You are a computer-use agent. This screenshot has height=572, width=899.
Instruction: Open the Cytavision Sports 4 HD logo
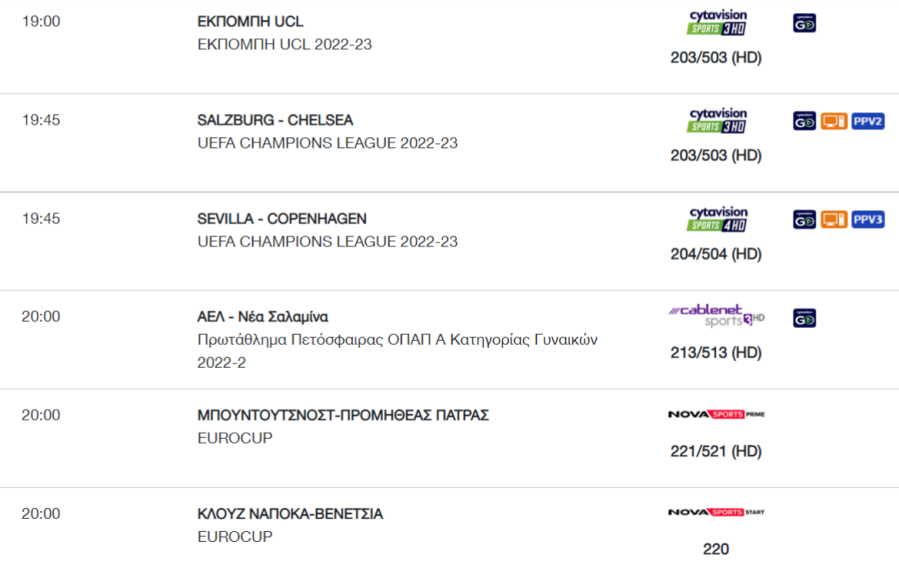[x=717, y=220]
